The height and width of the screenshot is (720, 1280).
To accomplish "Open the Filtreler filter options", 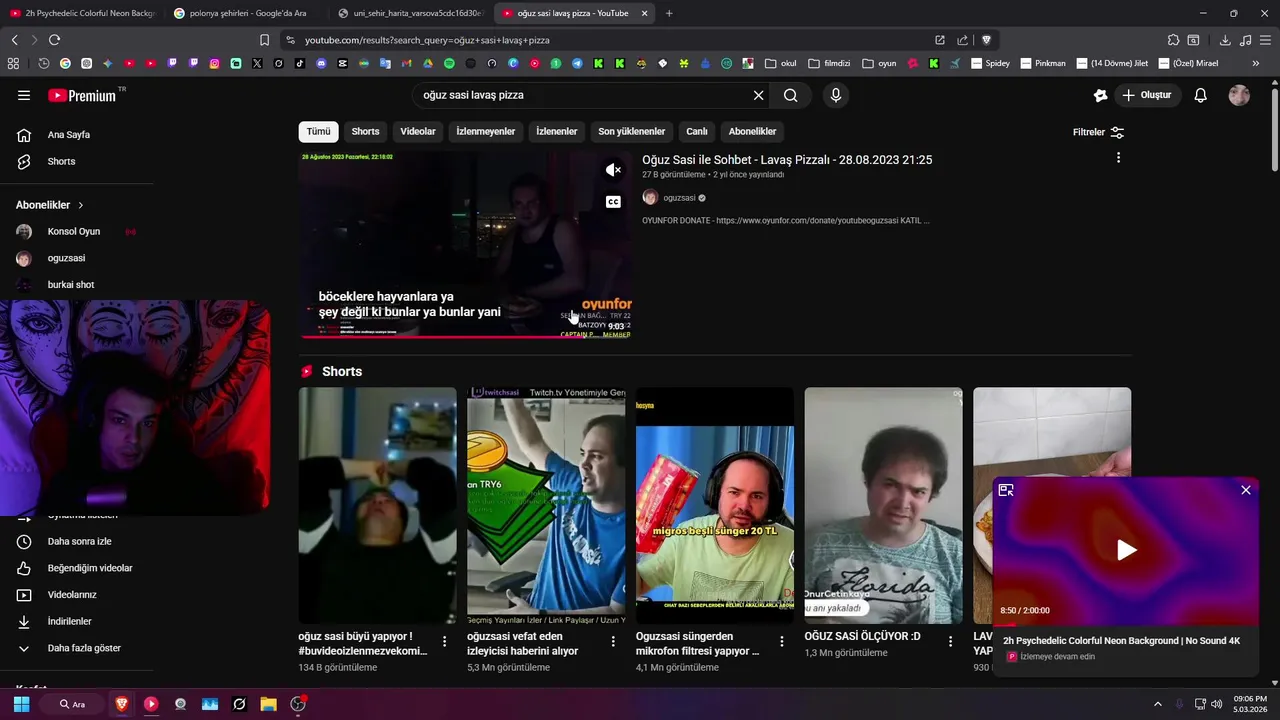I will click(x=1099, y=132).
